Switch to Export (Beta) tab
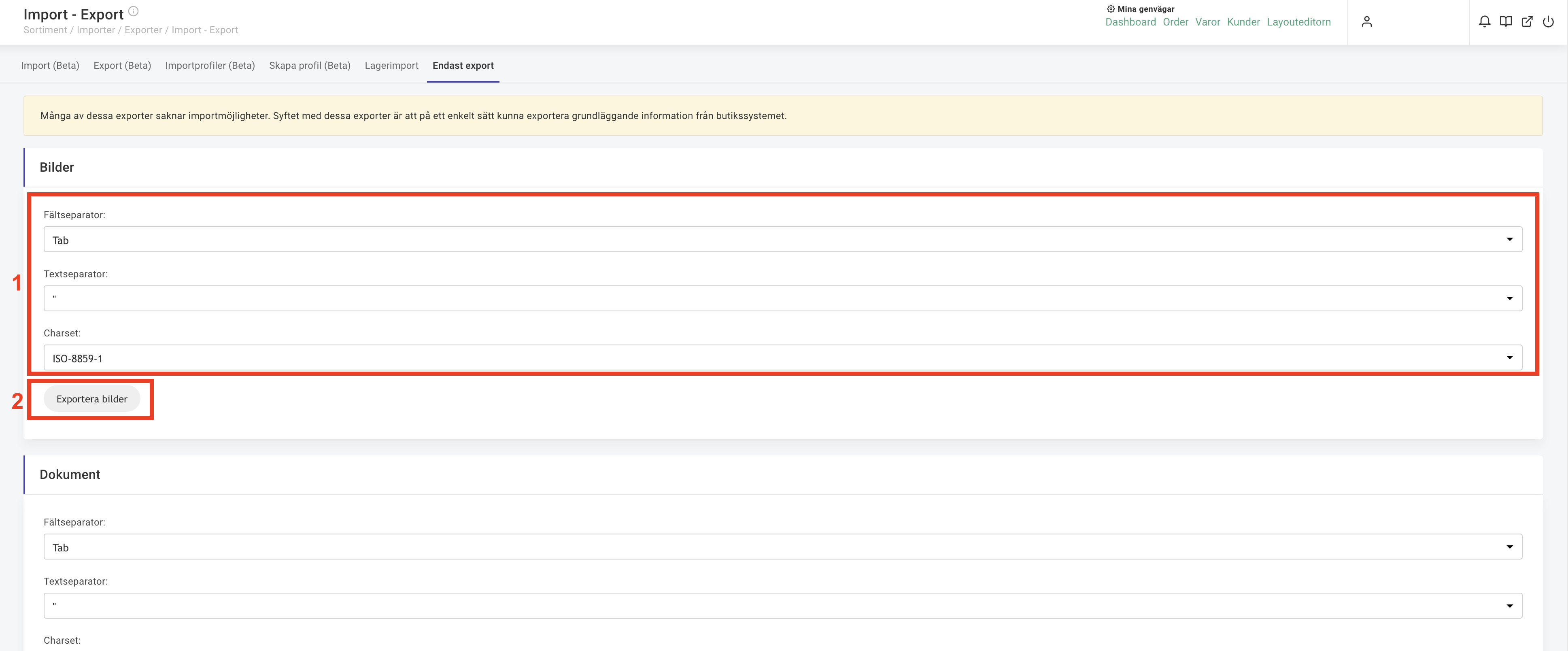The height and width of the screenshot is (651, 1568). click(122, 65)
